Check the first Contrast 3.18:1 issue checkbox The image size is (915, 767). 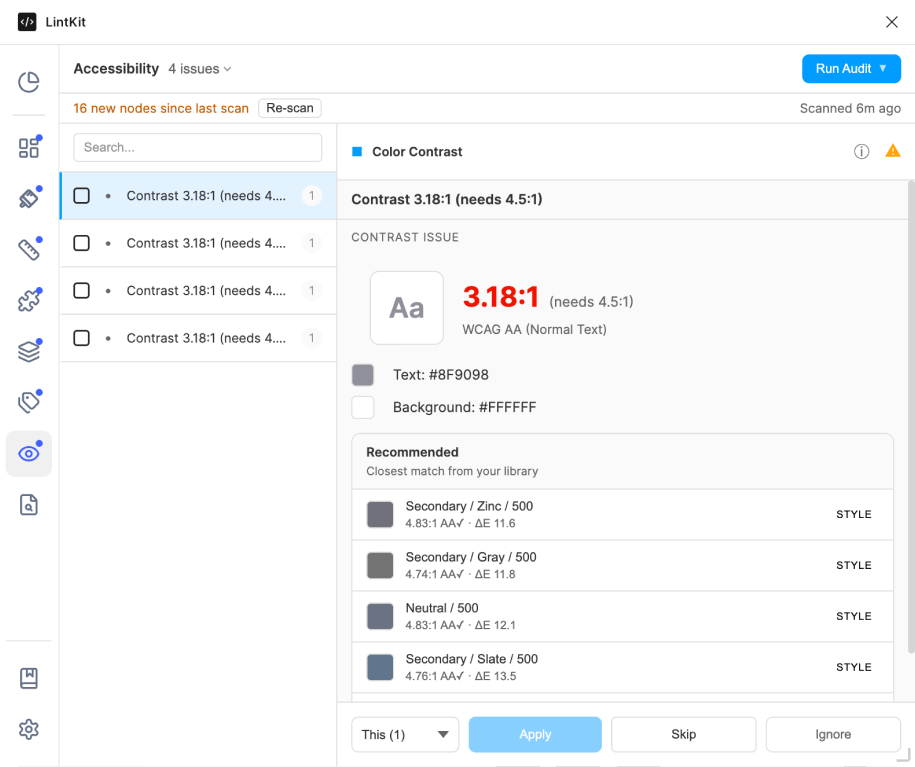[x=82, y=196]
